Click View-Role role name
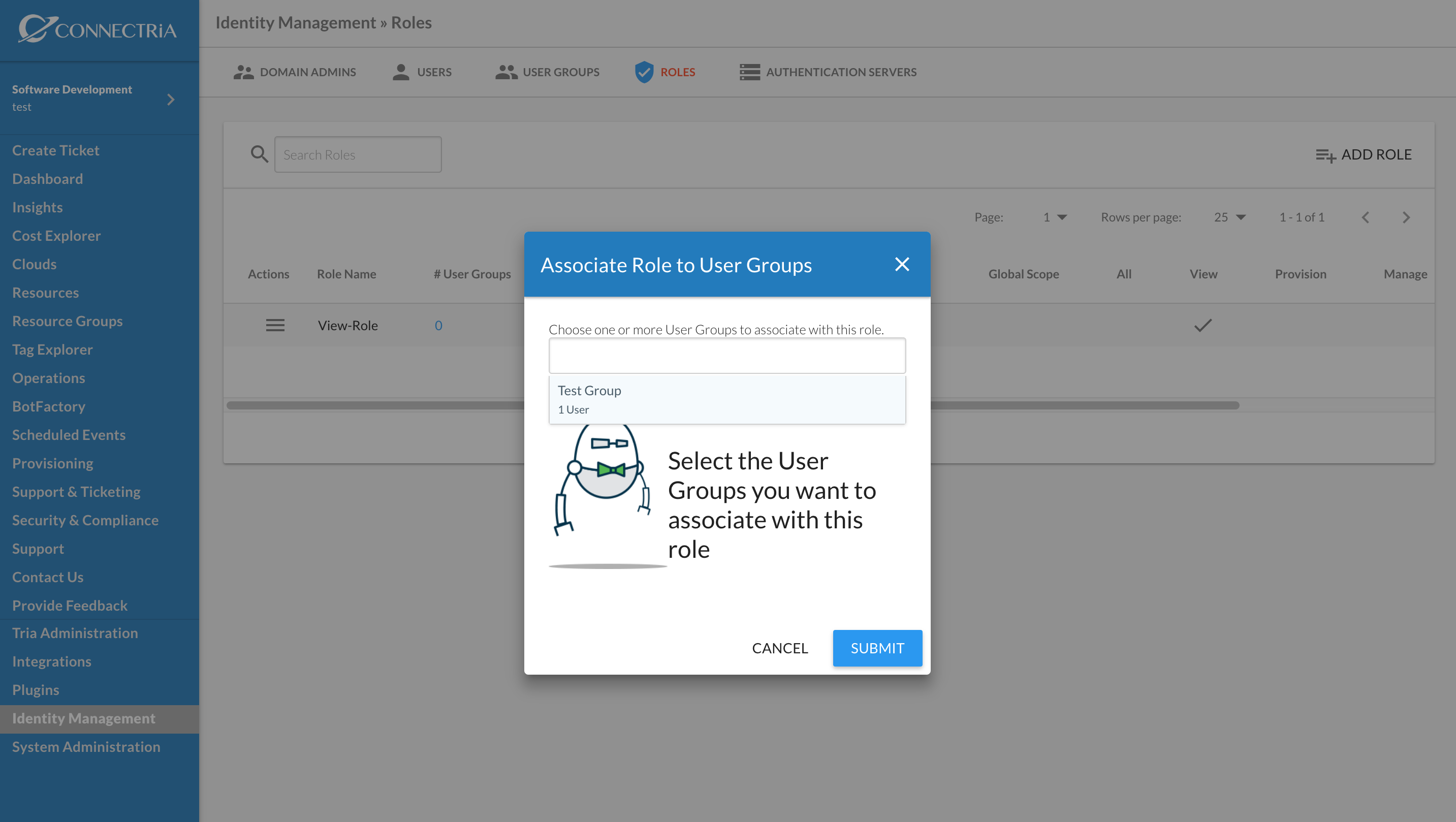 (347, 326)
